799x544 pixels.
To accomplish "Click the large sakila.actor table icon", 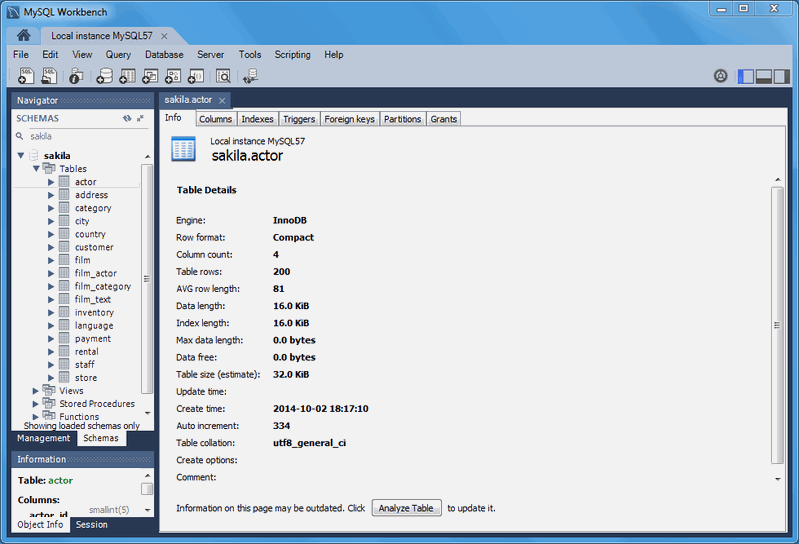I will pos(183,149).
